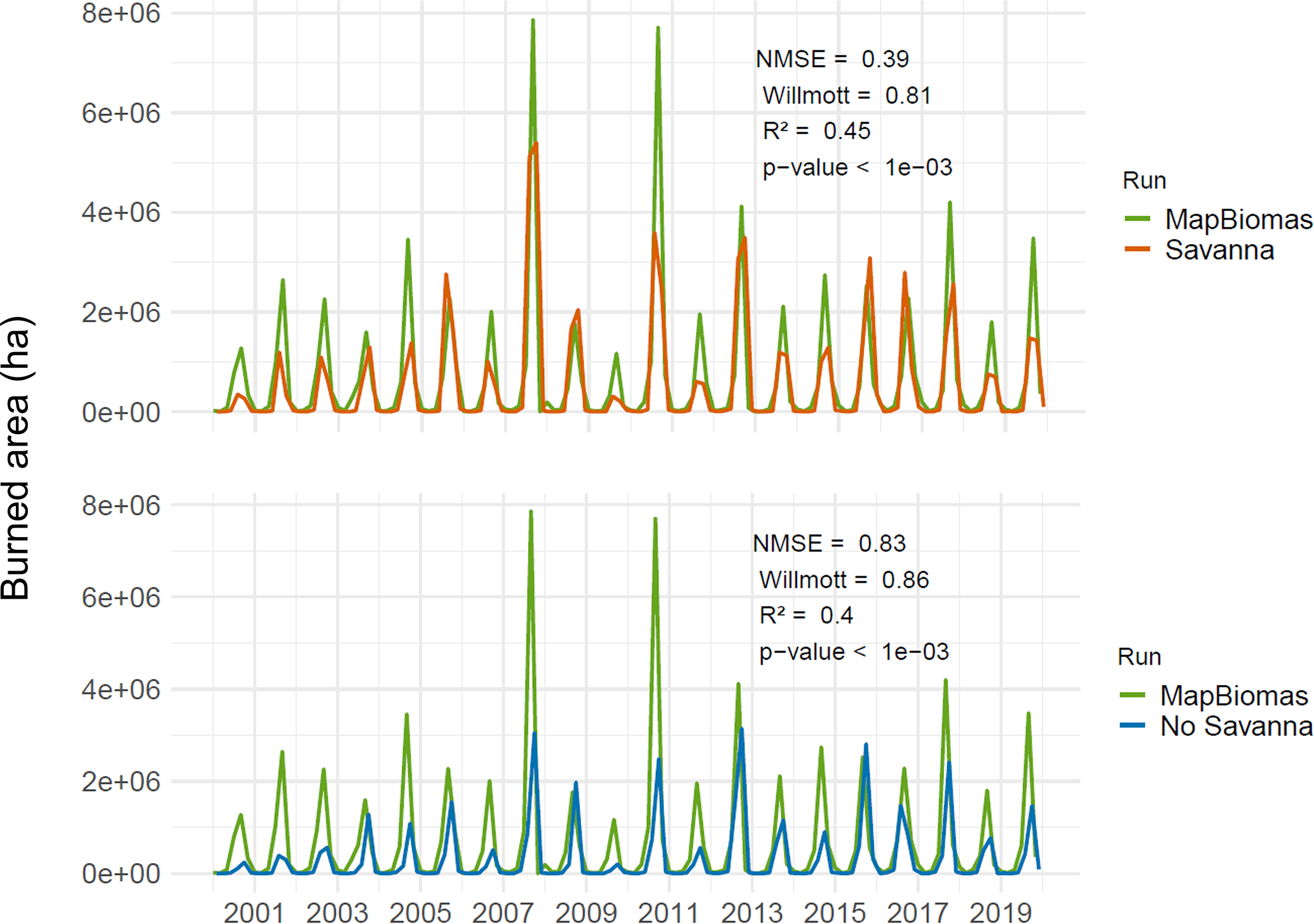The height and width of the screenshot is (924, 1314).
Task: Click the NMSE = 0.39 annotation
Action: [832, 59]
